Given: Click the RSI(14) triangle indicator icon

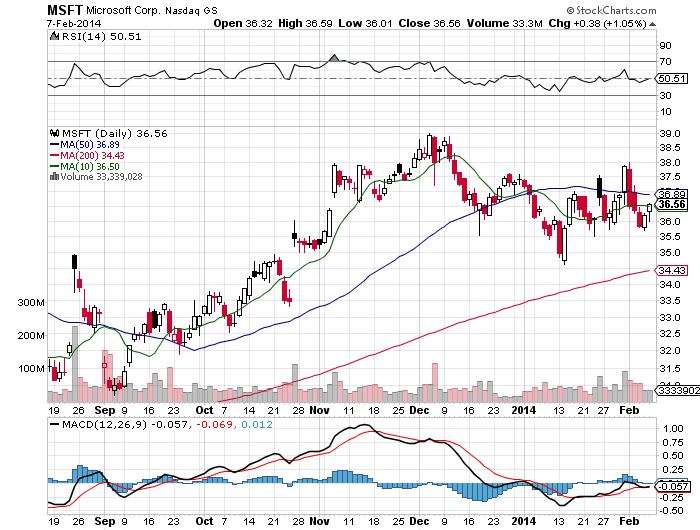Looking at the screenshot, I should pos(54,36).
